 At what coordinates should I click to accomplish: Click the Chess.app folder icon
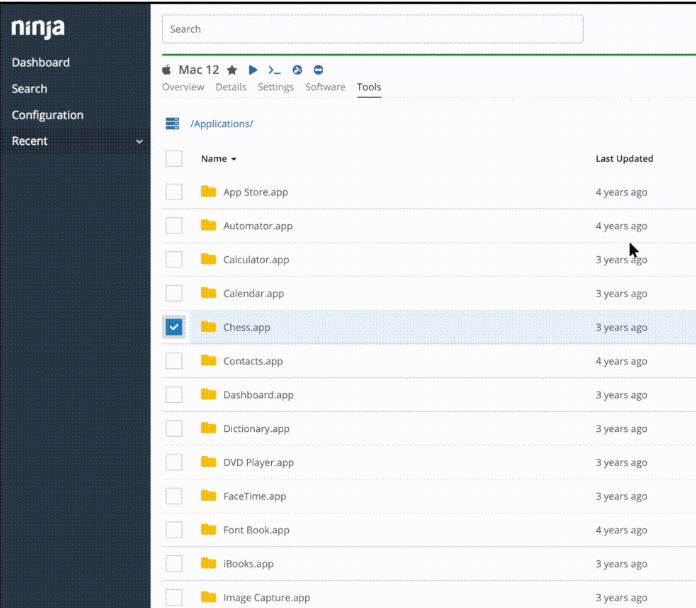(208, 327)
